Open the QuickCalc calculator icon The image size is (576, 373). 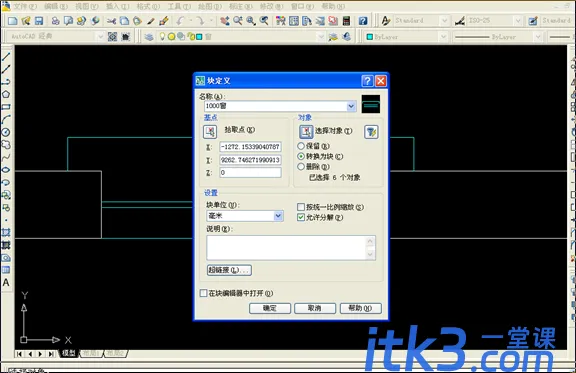click(346, 21)
